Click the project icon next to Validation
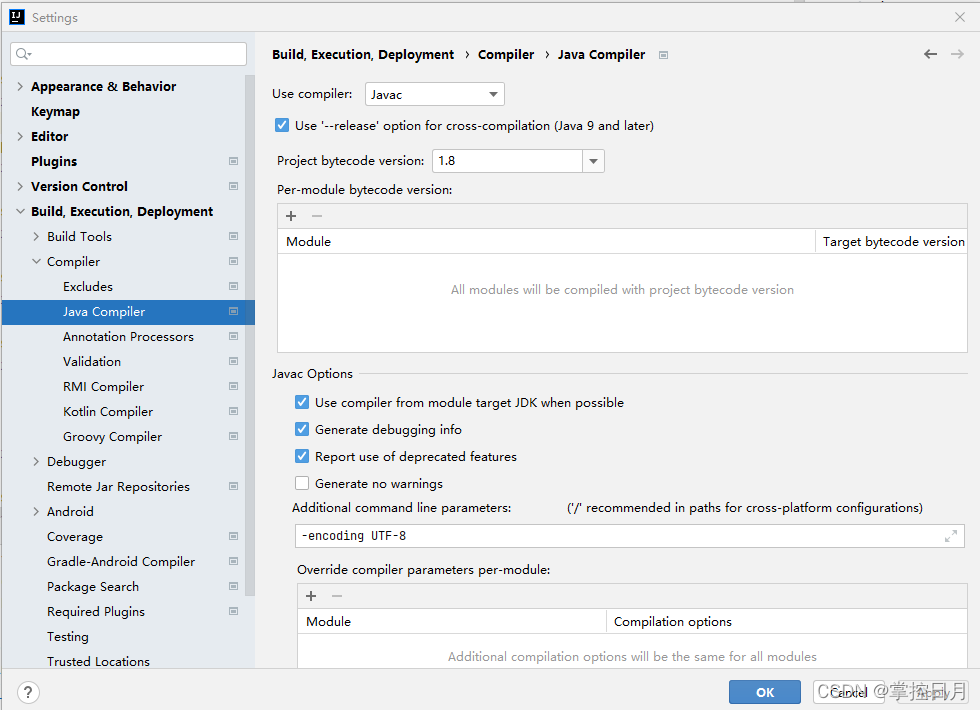This screenshot has width=980, height=710. (233, 361)
